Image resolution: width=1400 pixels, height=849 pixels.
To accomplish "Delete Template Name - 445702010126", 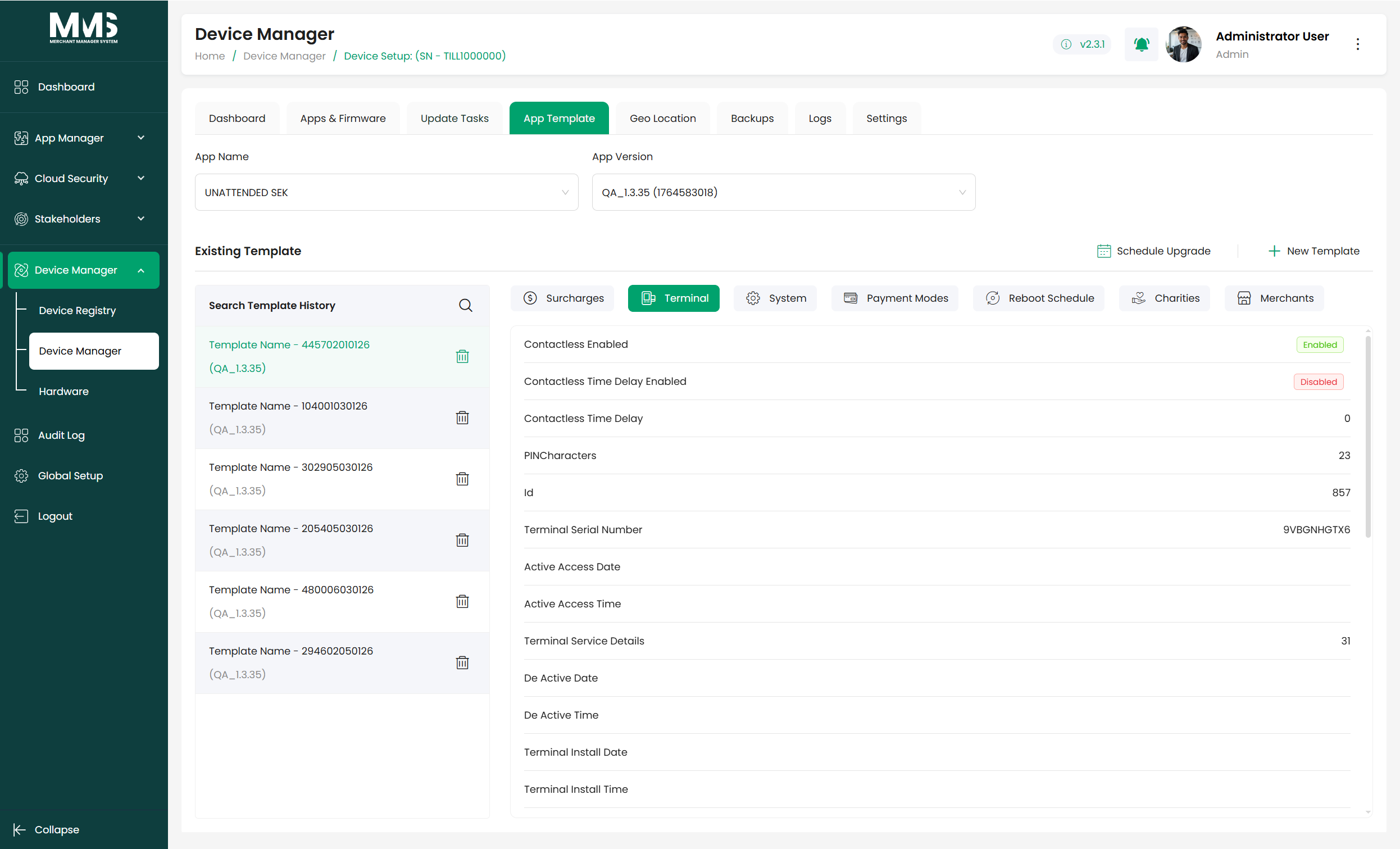I will (x=462, y=356).
